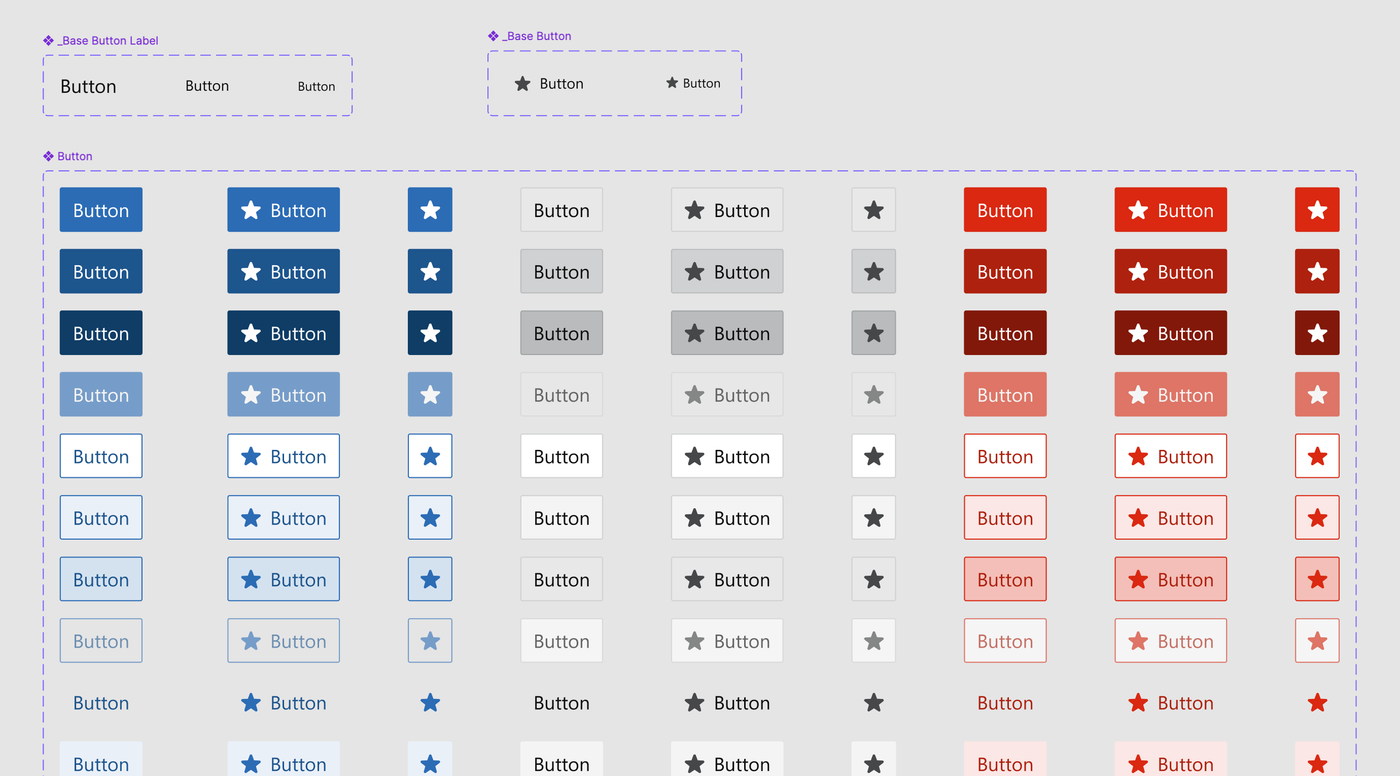Click the darkest maroon star-only button
Screen dimensions: 1400x776
click(x=1317, y=333)
